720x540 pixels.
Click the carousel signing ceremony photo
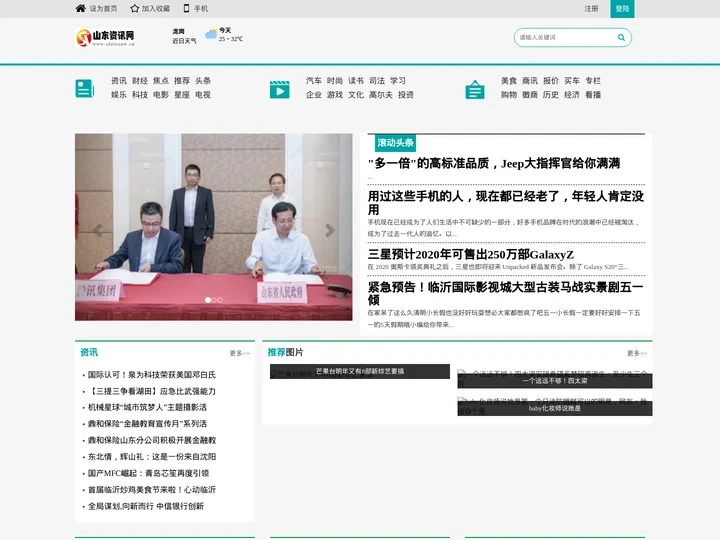pyautogui.click(x=214, y=227)
